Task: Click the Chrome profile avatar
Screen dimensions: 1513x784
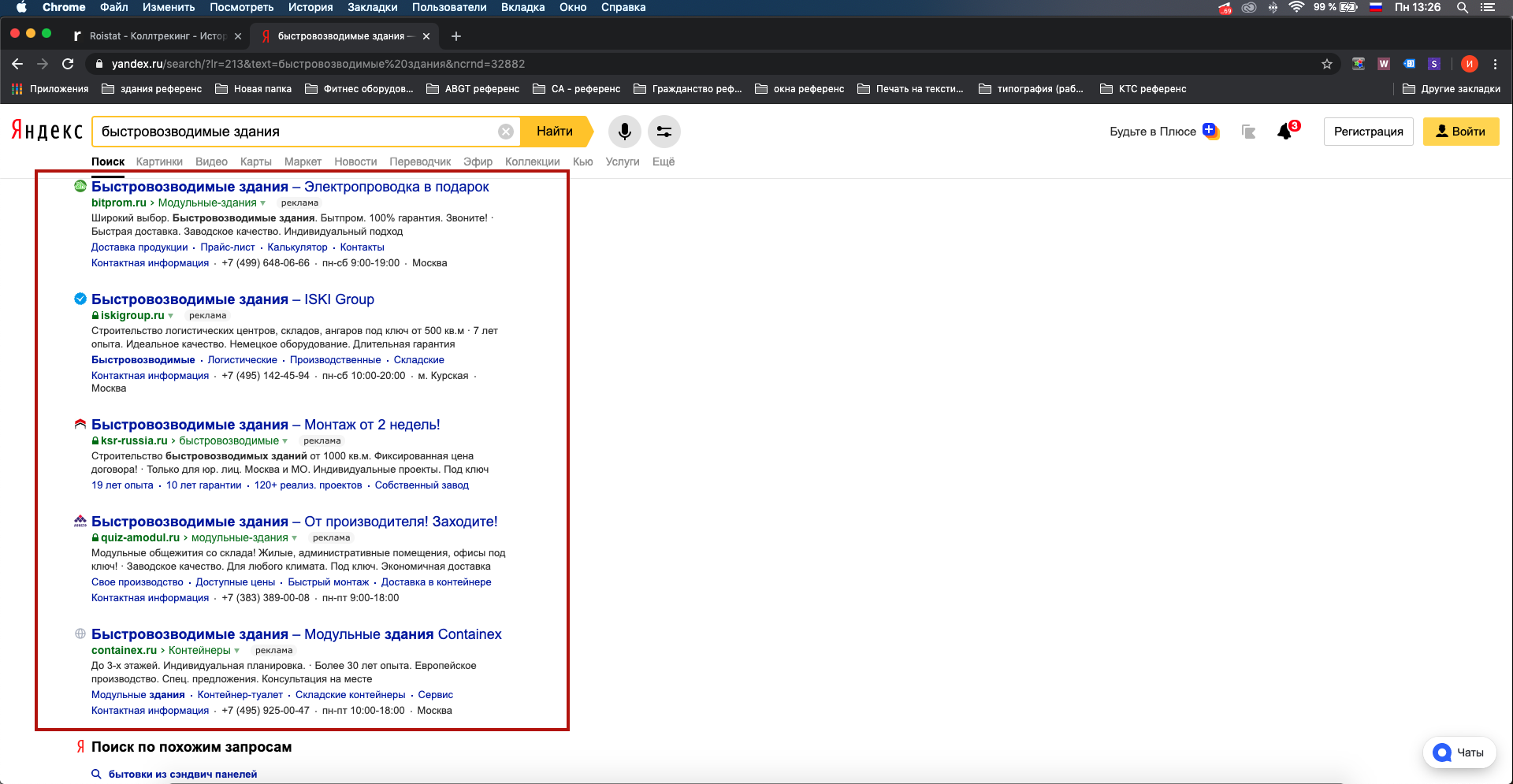Action: coord(1469,64)
